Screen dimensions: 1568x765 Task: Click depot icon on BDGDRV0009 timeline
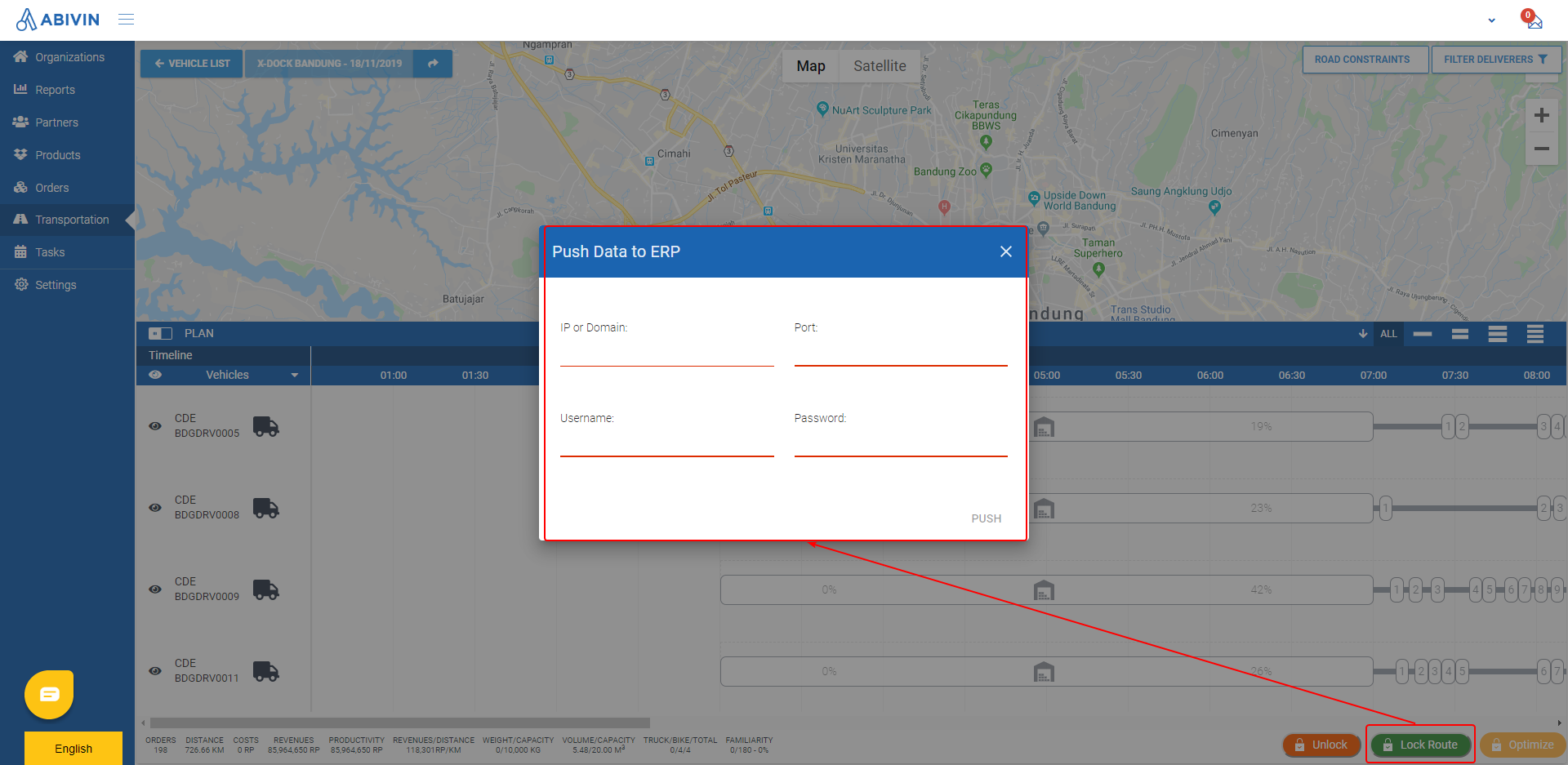tap(1044, 589)
